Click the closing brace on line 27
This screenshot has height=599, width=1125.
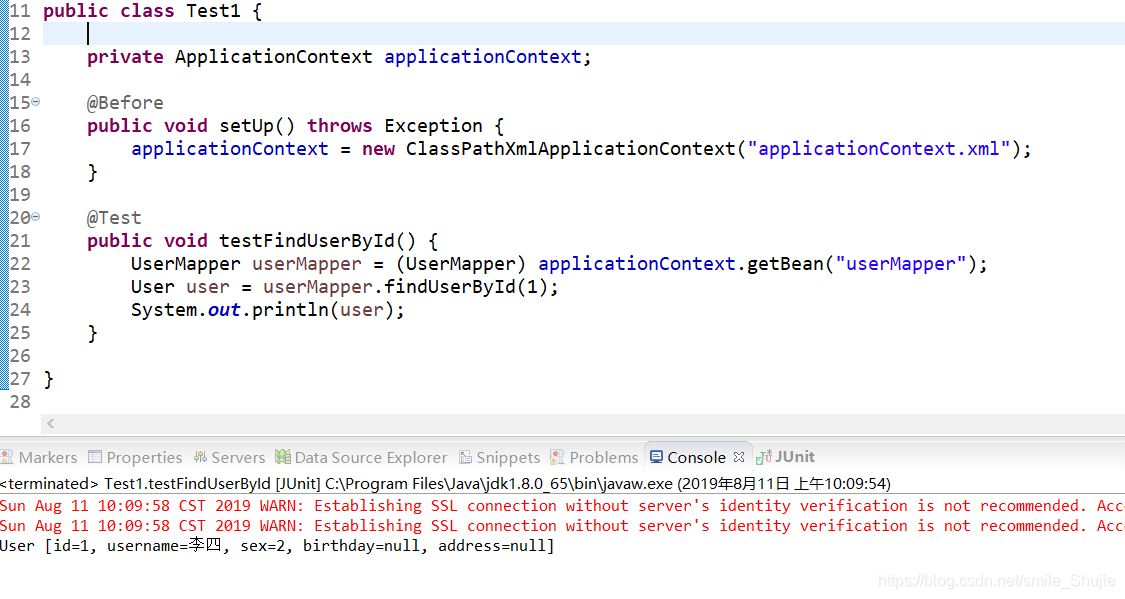[x=48, y=379]
